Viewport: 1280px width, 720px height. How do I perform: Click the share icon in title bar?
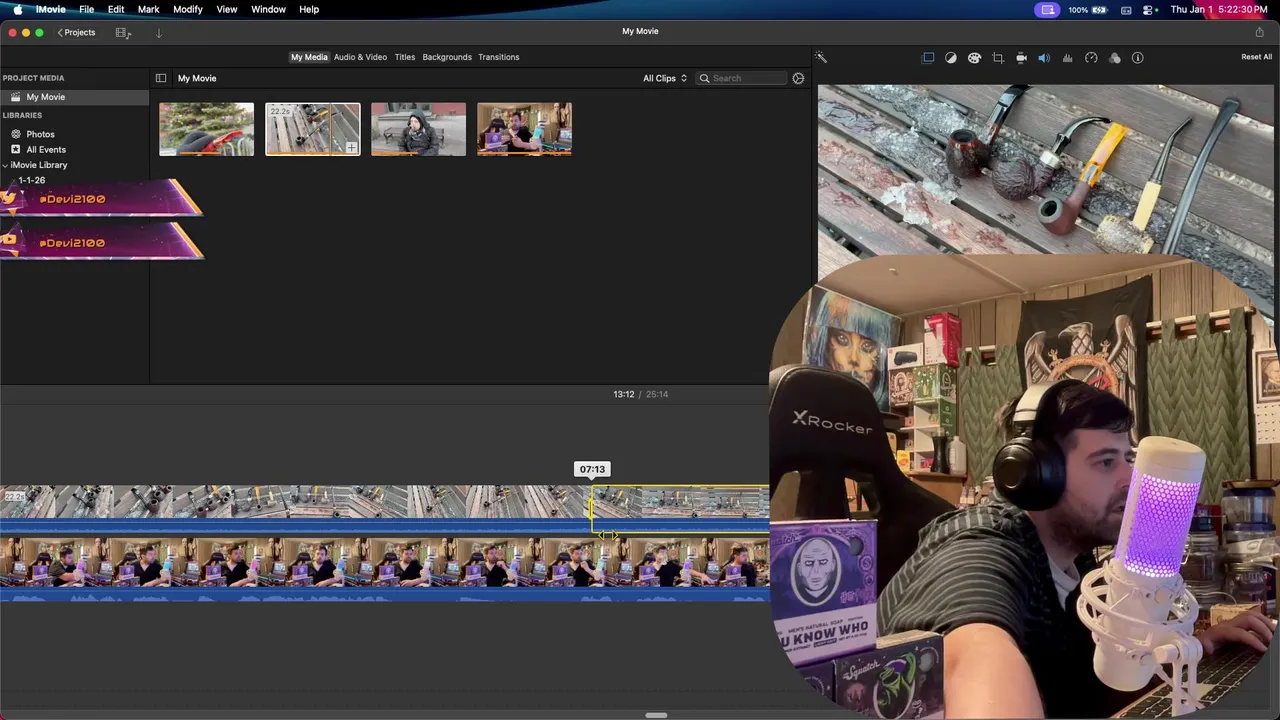[x=1259, y=32]
